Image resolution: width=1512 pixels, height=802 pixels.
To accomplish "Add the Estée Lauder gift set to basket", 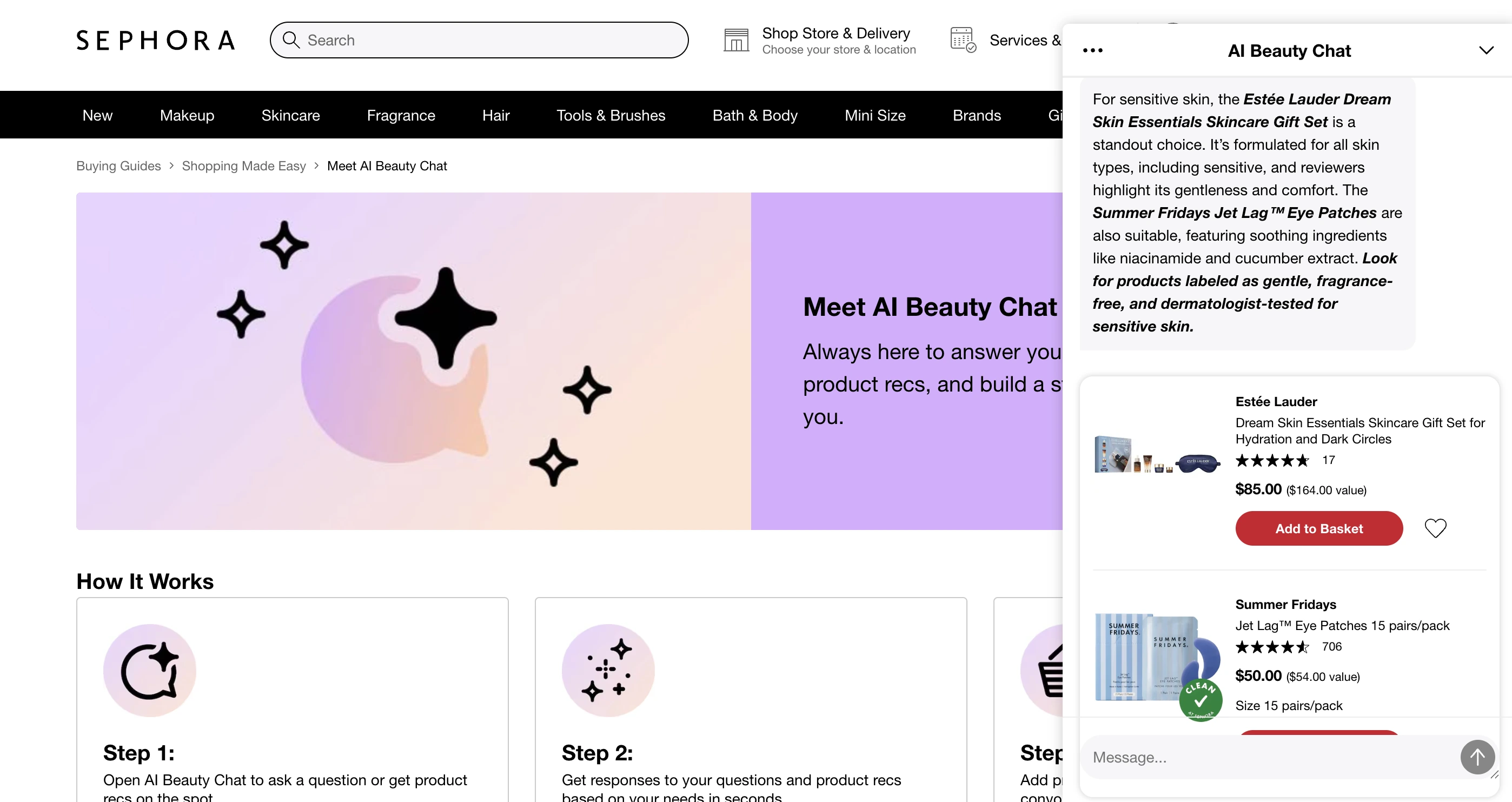I will point(1318,528).
